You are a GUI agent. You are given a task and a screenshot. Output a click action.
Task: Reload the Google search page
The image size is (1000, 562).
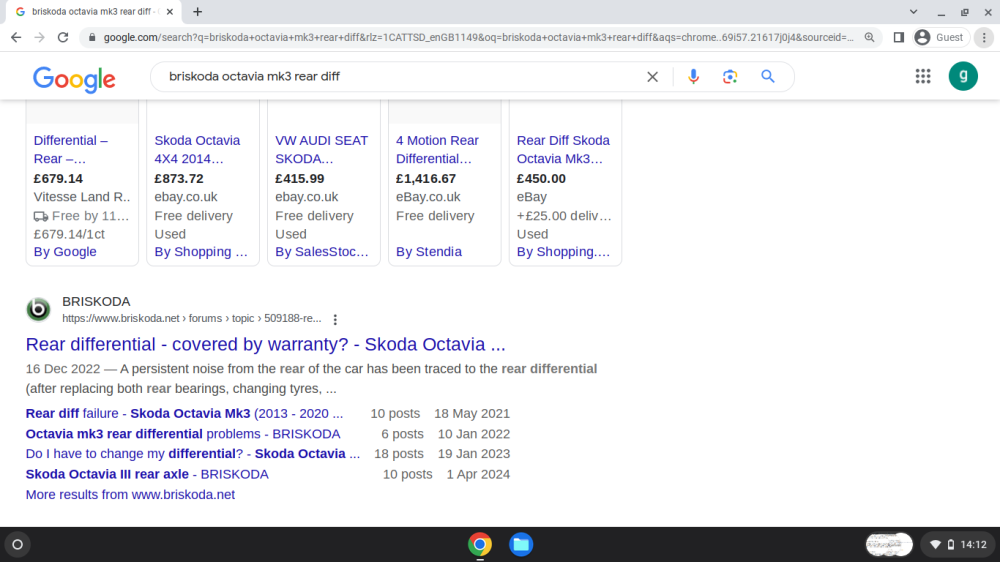click(x=63, y=38)
